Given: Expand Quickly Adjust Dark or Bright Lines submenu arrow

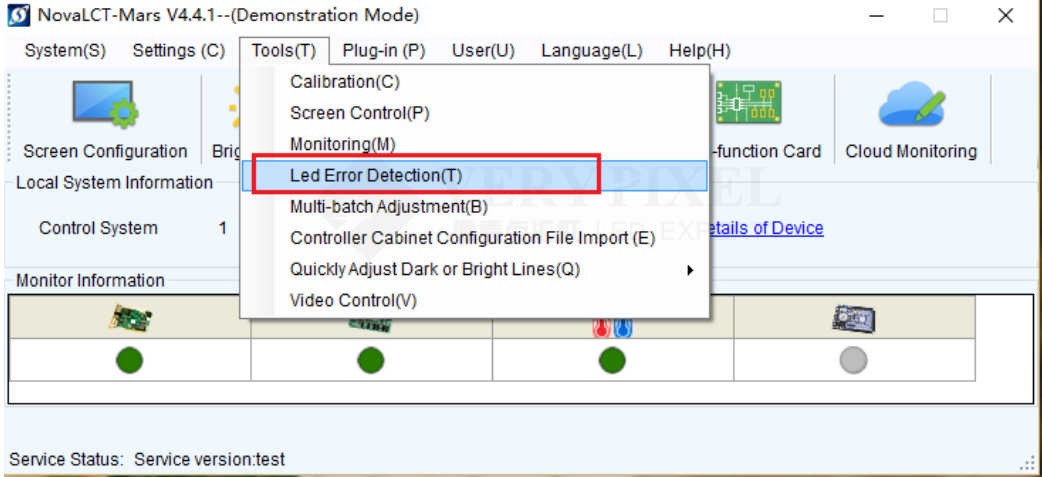Looking at the screenshot, I should [690, 270].
